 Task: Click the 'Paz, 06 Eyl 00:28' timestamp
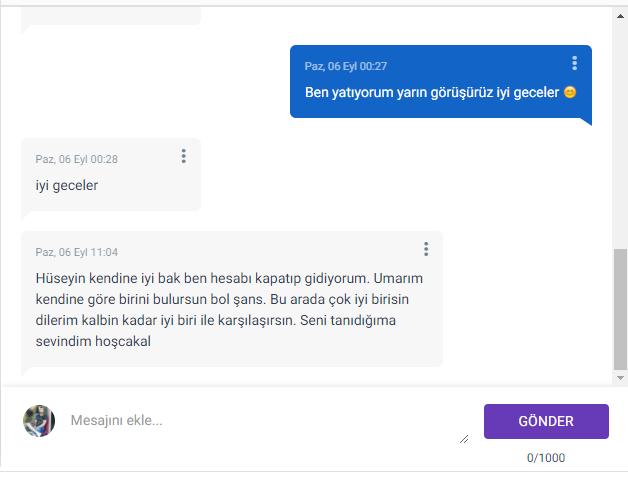click(x=76, y=159)
